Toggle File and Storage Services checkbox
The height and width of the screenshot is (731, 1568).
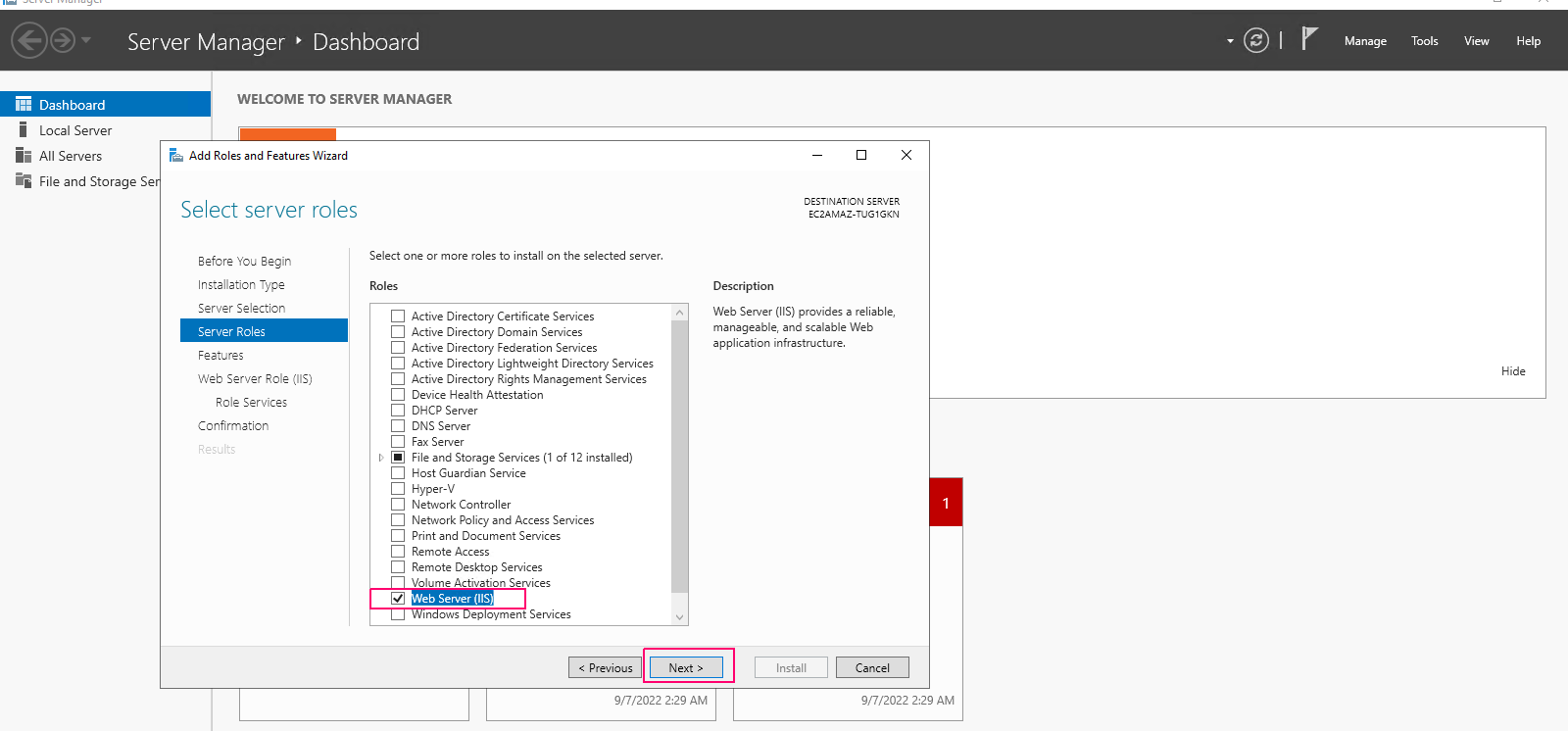pyautogui.click(x=398, y=458)
